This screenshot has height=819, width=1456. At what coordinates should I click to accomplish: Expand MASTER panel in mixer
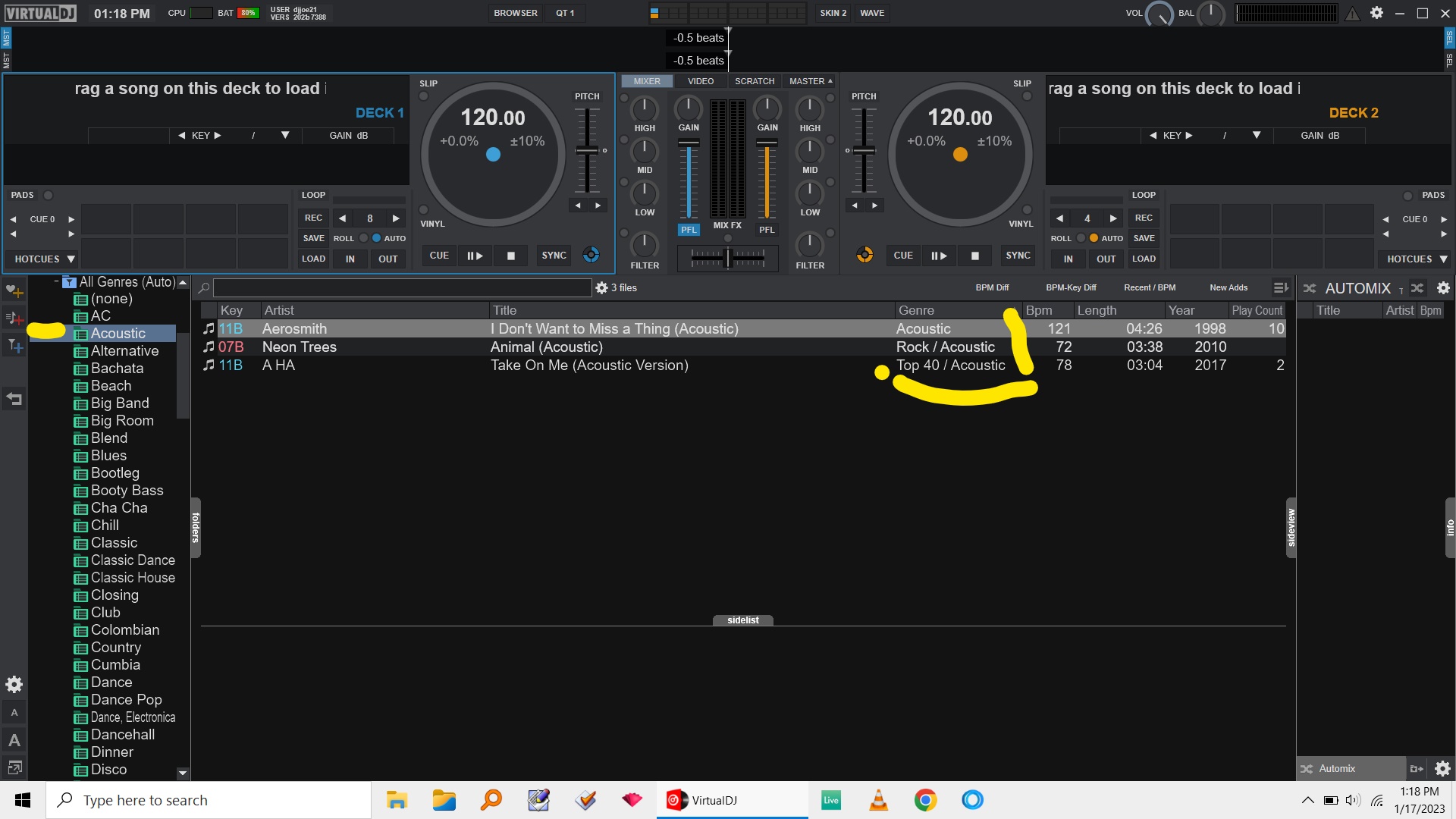[811, 81]
